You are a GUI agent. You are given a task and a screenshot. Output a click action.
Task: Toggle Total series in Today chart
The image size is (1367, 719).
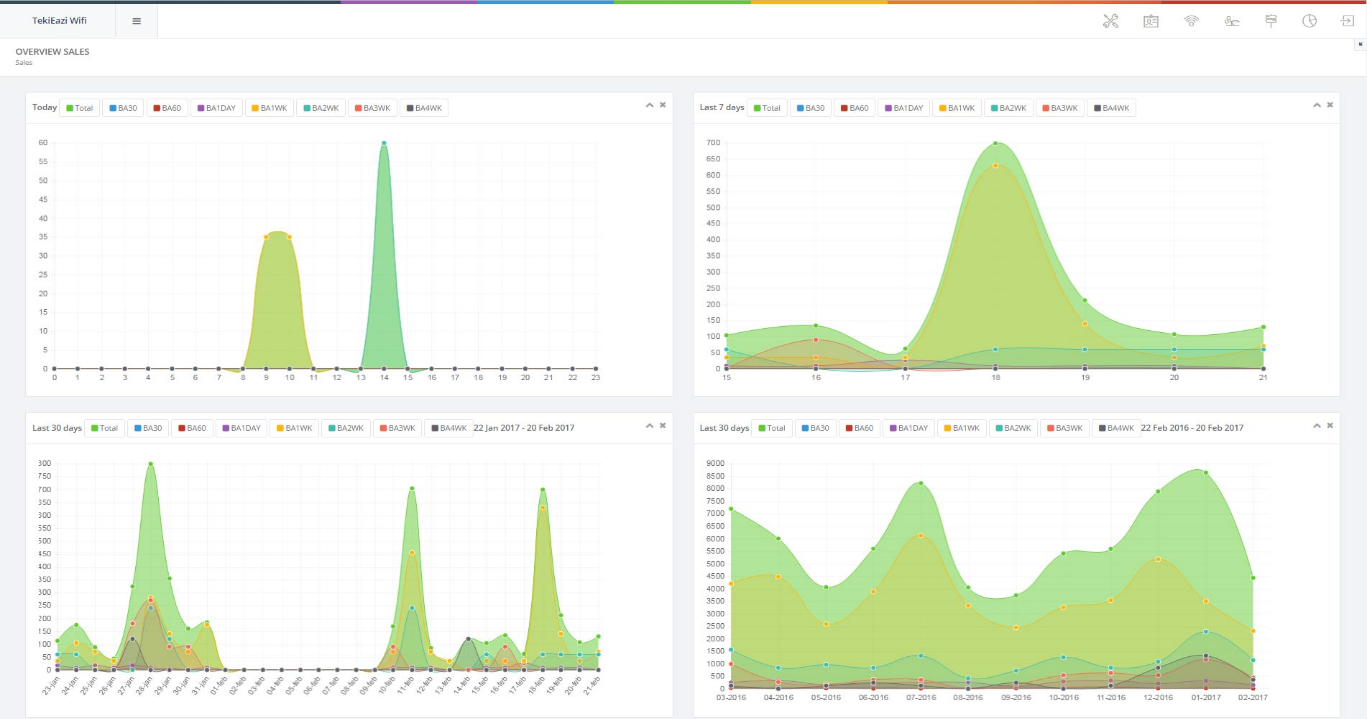(x=80, y=108)
